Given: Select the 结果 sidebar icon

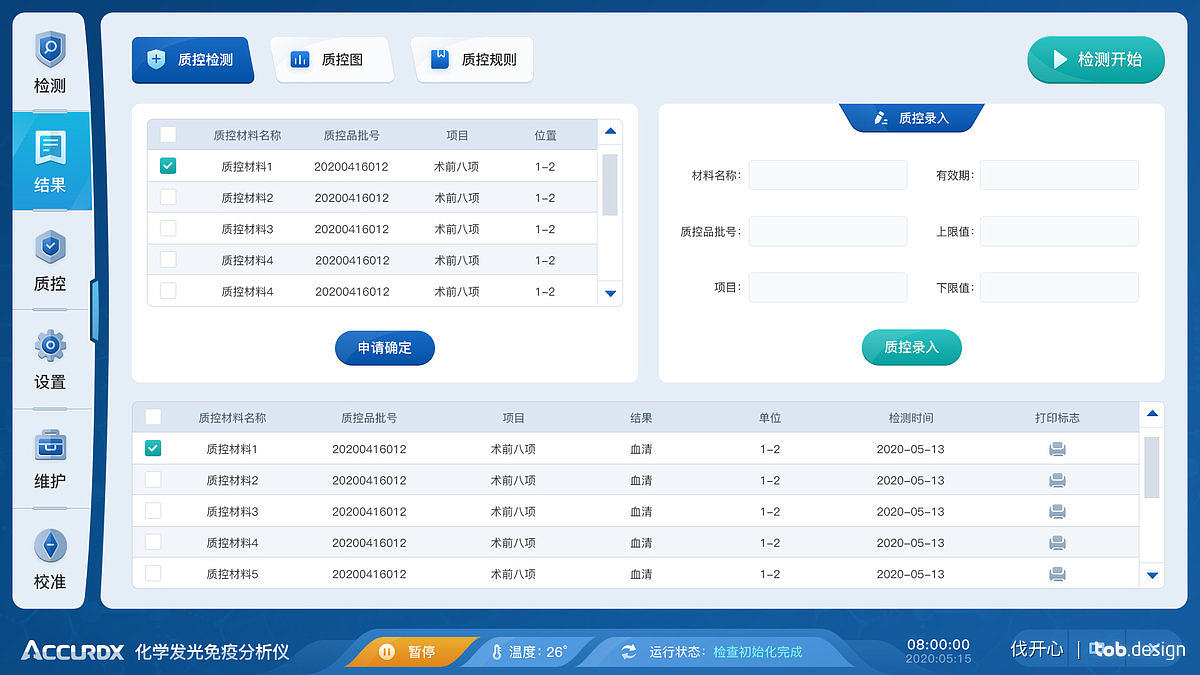Looking at the screenshot, I should [49, 160].
